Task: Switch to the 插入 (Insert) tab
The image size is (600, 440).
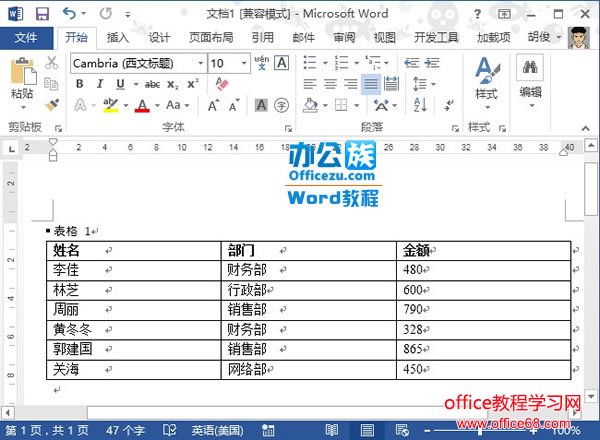Action: click(x=117, y=37)
